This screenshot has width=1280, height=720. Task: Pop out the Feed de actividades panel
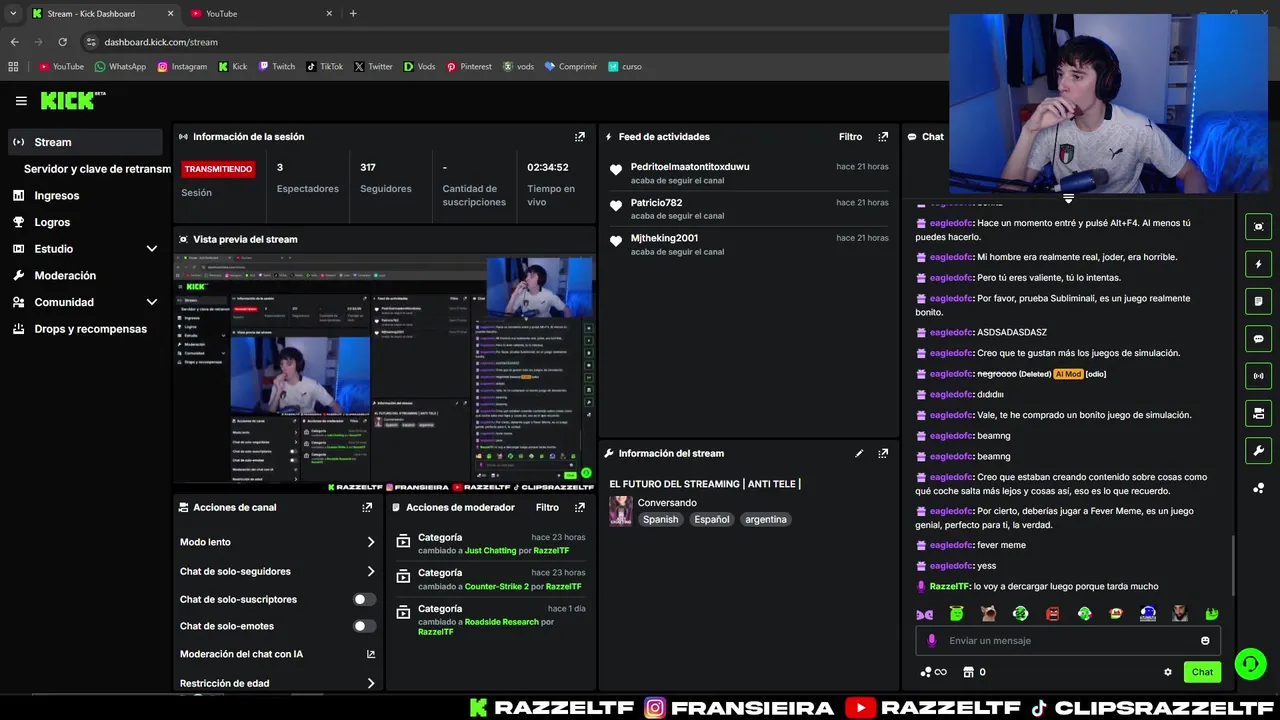[x=883, y=137]
